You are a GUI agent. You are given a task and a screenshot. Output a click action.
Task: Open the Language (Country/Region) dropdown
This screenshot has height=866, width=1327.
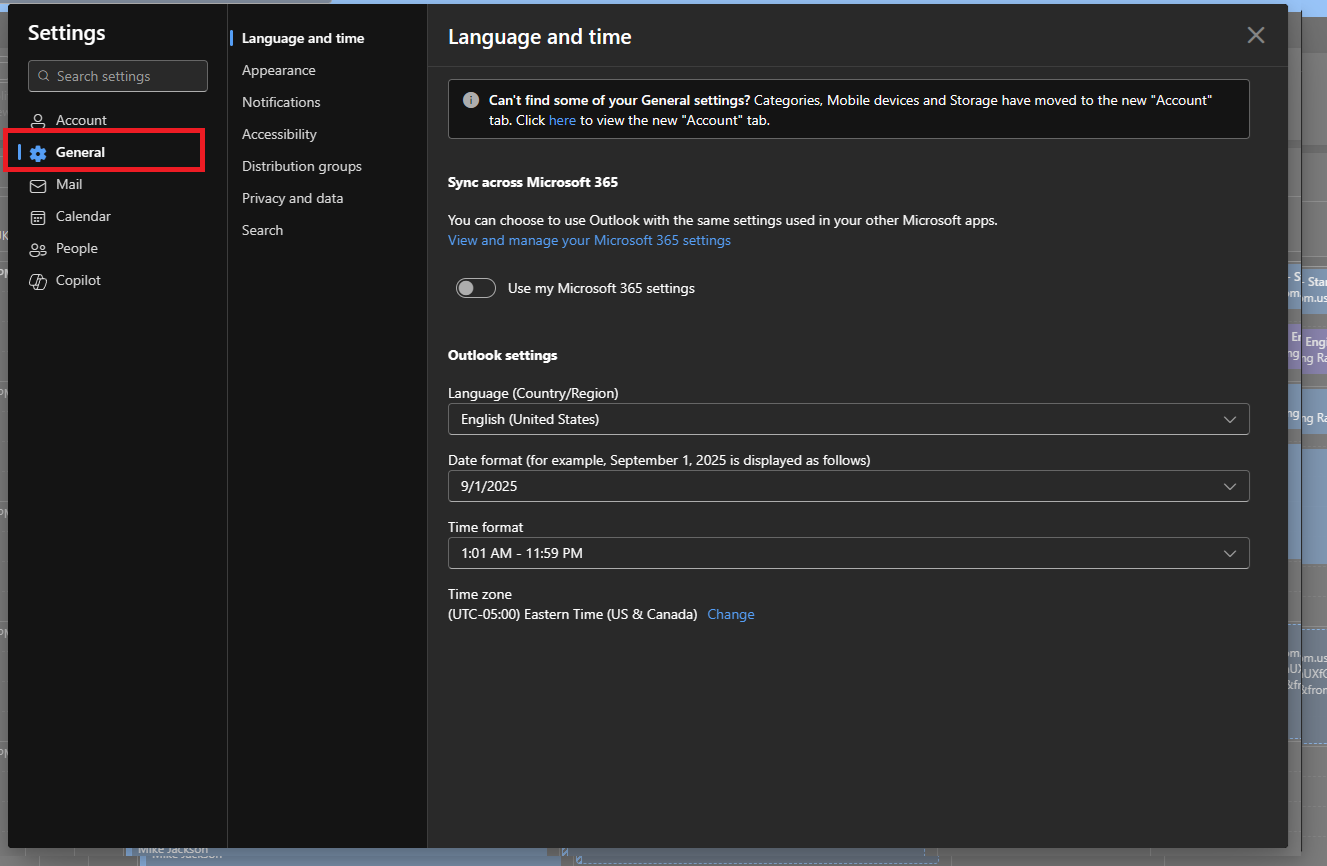pyautogui.click(x=848, y=419)
